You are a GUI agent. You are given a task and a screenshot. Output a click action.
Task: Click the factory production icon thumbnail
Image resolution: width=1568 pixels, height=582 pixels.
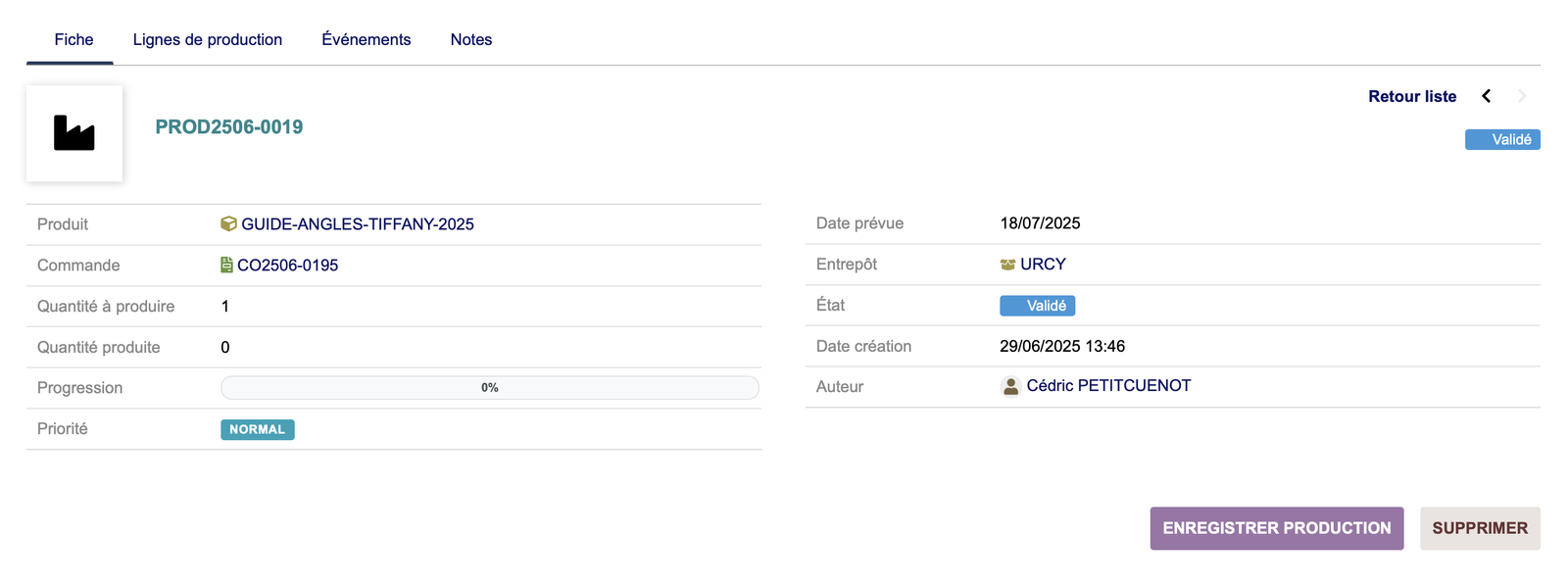(x=74, y=133)
